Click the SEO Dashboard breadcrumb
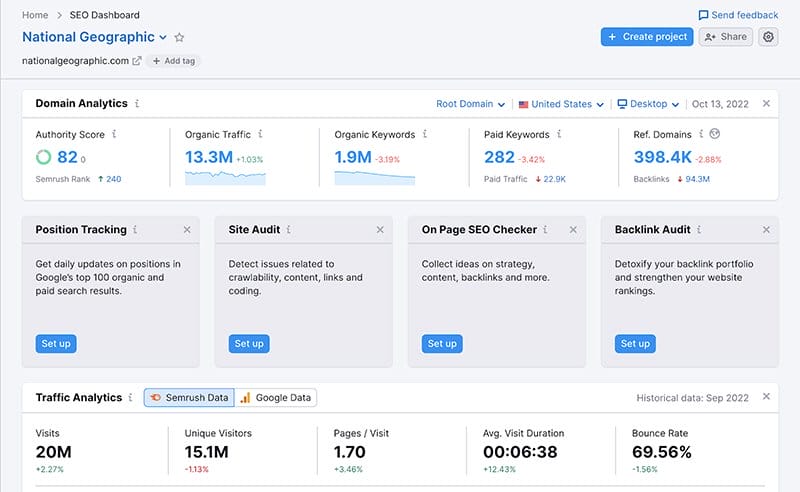This screenshot has width=800, height=492. pyautogui.click(x=105, y=15)
